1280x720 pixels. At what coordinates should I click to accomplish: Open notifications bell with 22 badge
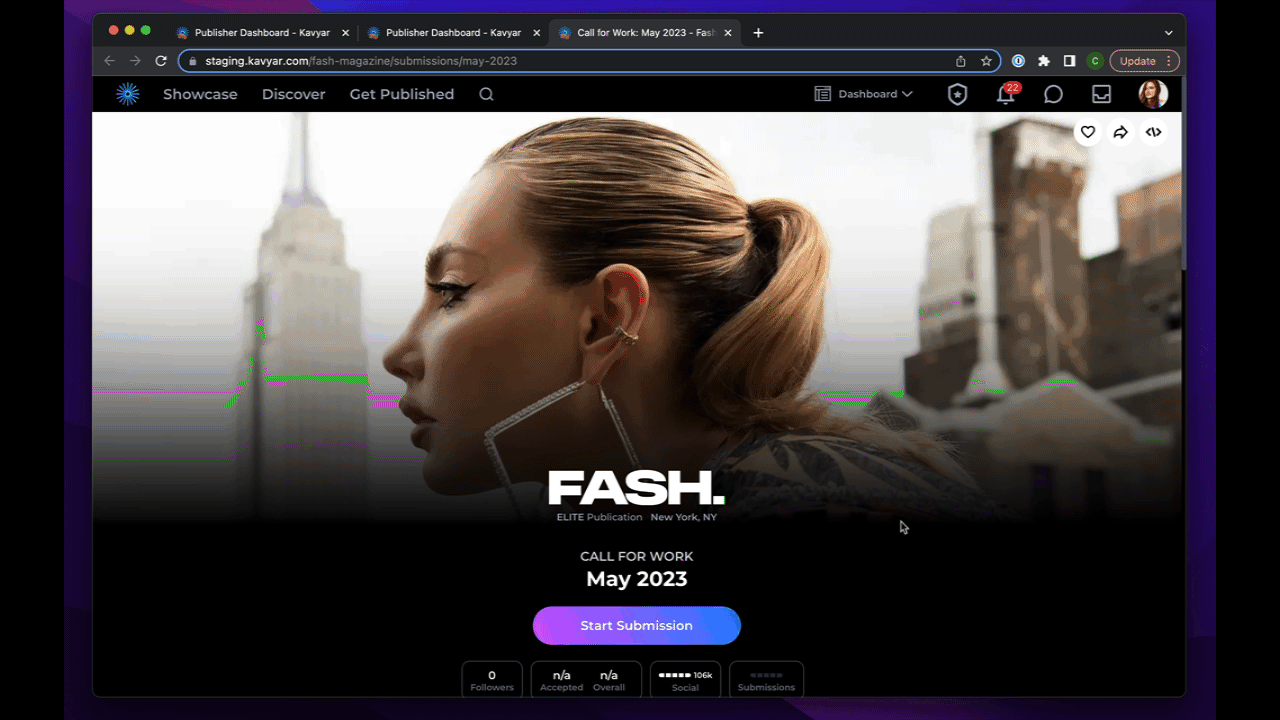click(x=1007, y=93)
